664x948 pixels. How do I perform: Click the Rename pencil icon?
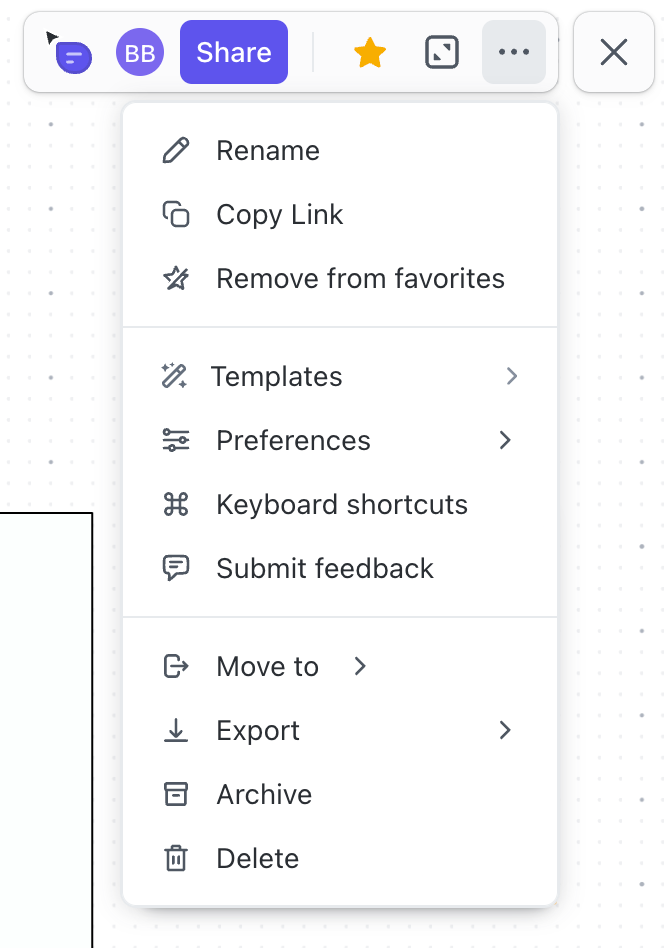(176, 150)
